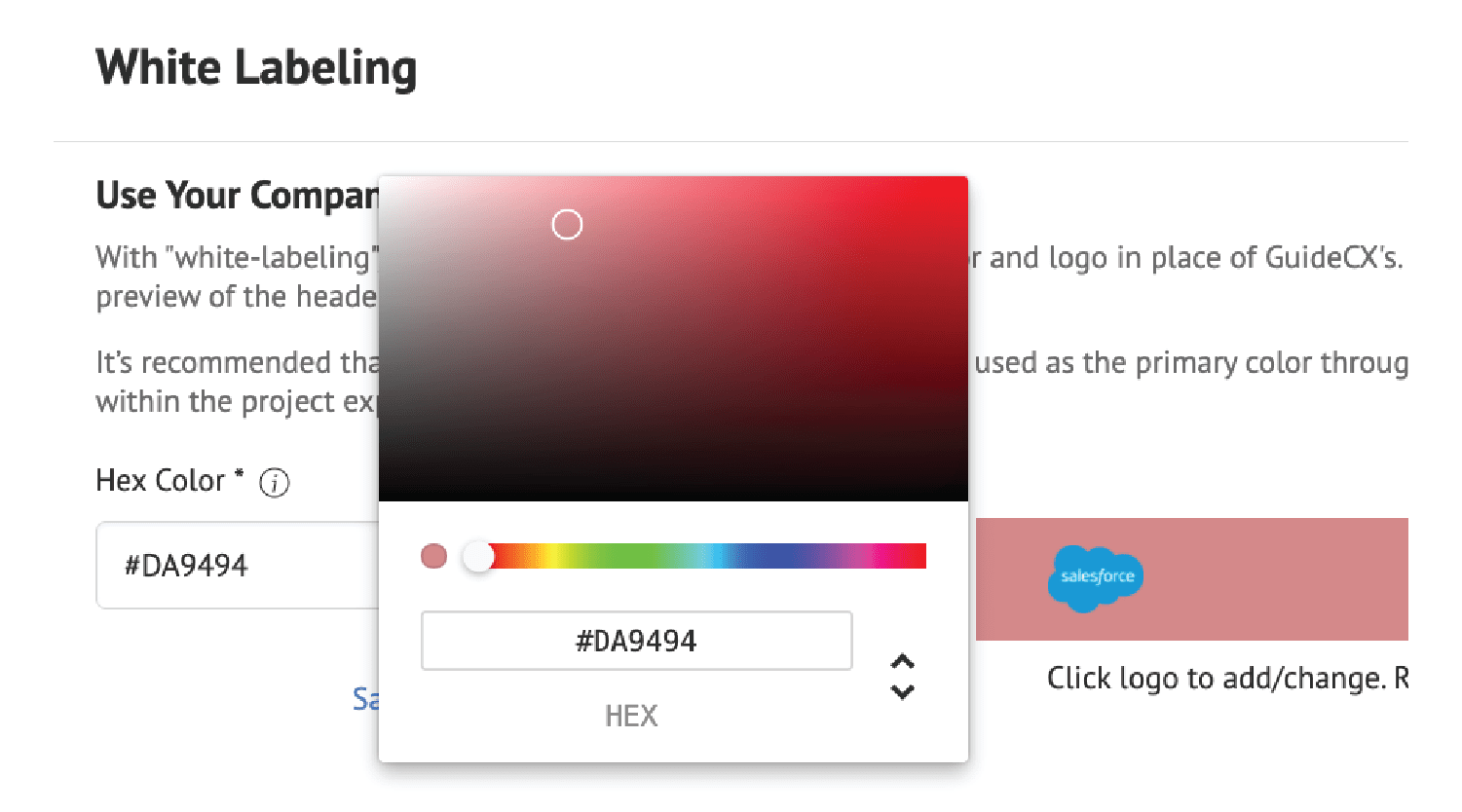Viewport: 1462px width, 812px height.
Task: Choose the white corner of the saturation field
Action: tap(385, 182)
